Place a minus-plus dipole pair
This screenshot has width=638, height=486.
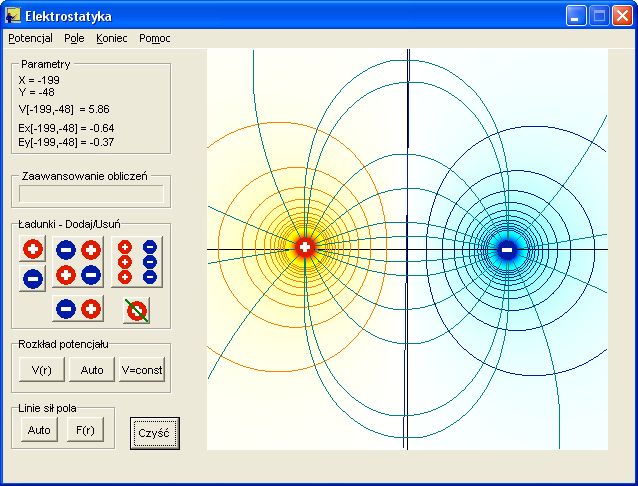78,309
